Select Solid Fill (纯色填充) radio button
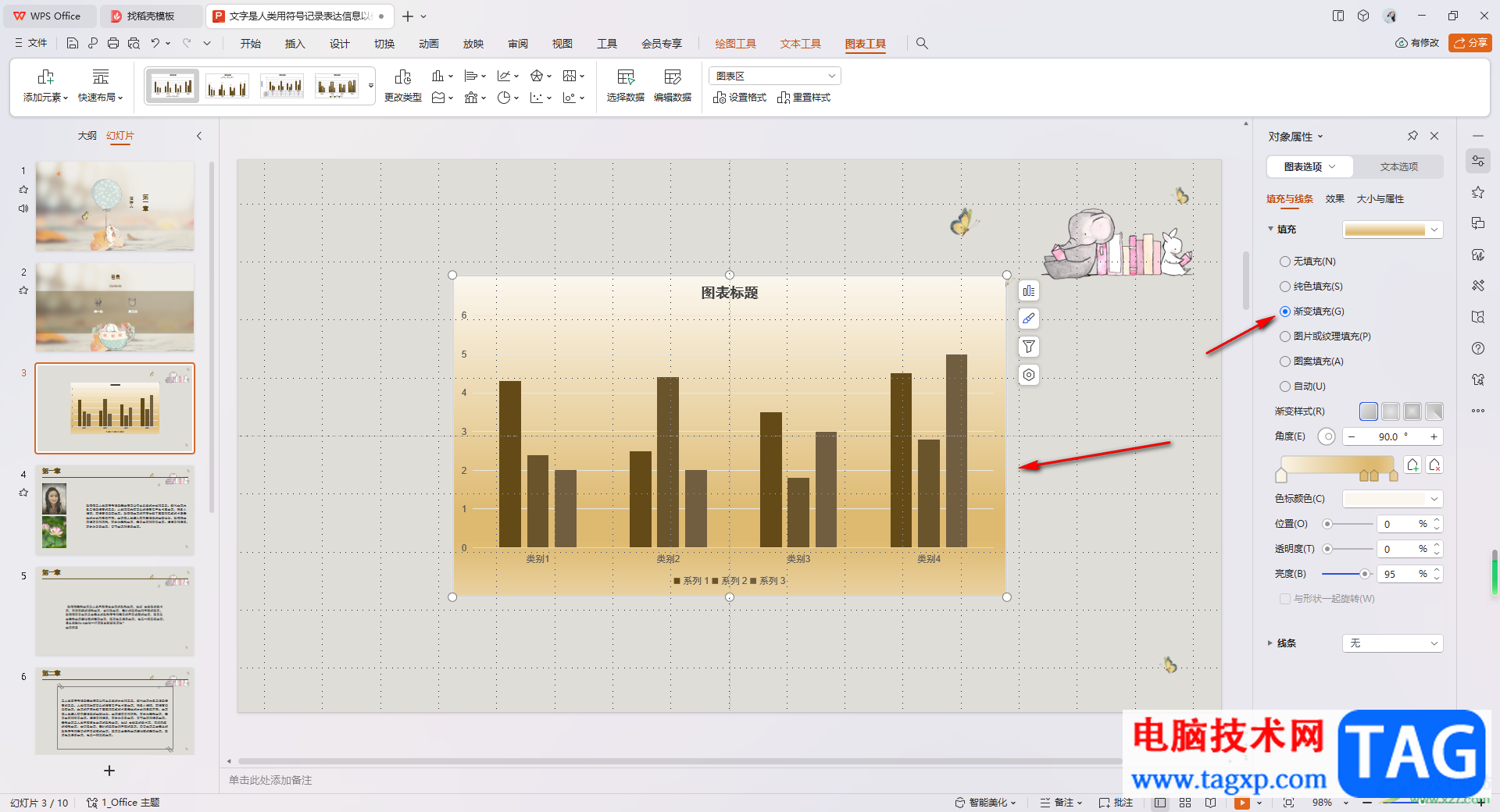The image size is (1500, 812). [x=1285, y=287]
